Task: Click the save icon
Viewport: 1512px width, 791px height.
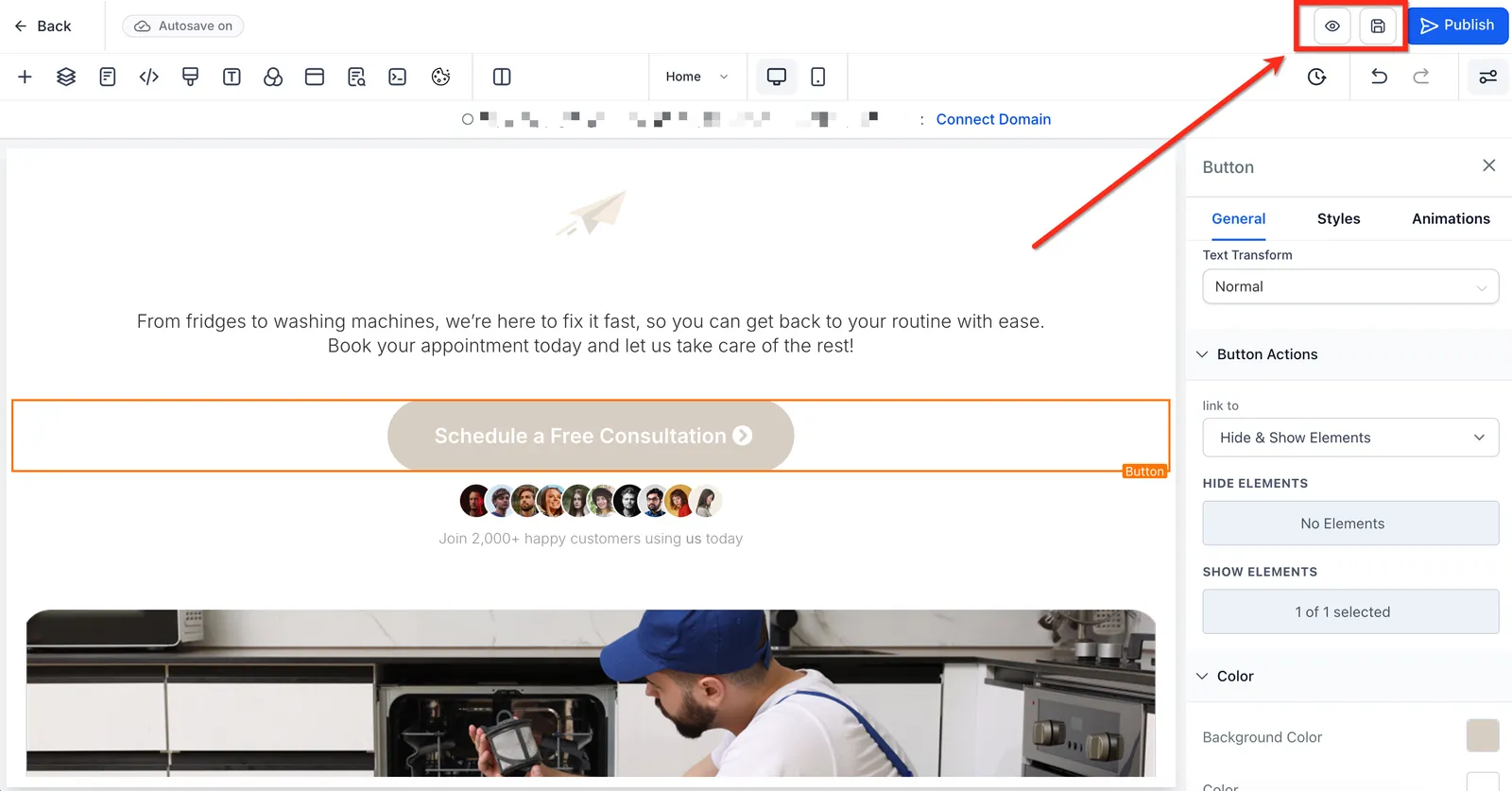Action: [1378, 26]
